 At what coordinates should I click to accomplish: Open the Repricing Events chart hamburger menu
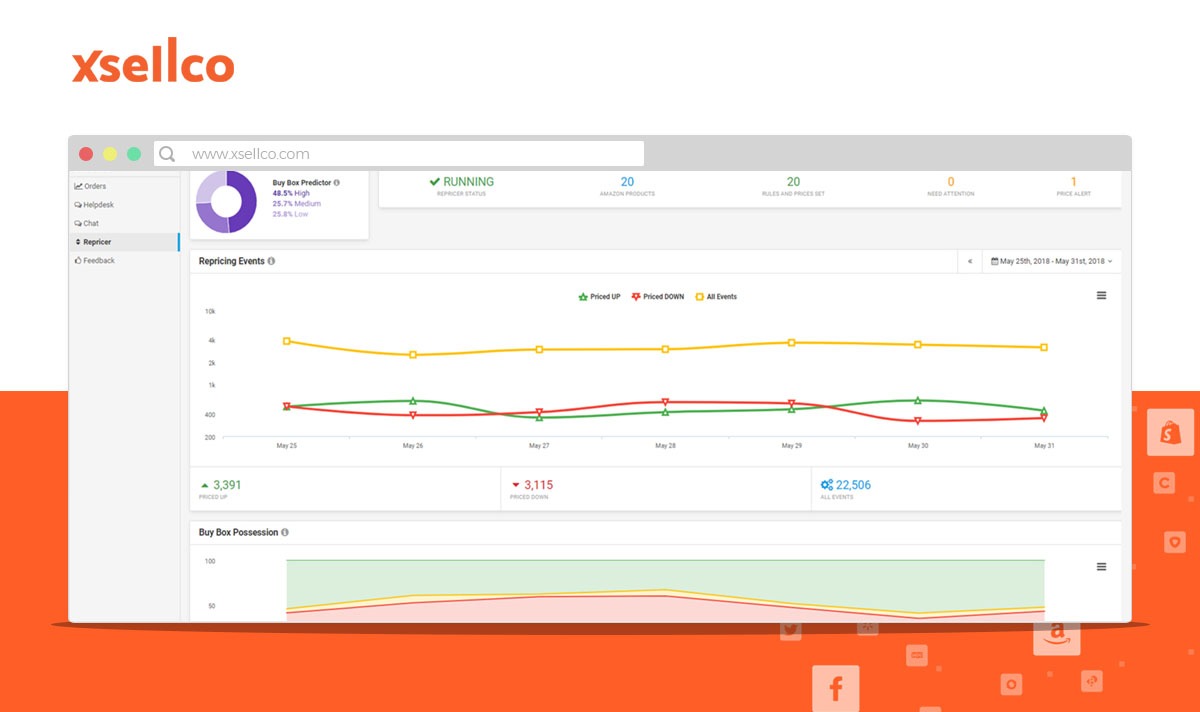1101,296
